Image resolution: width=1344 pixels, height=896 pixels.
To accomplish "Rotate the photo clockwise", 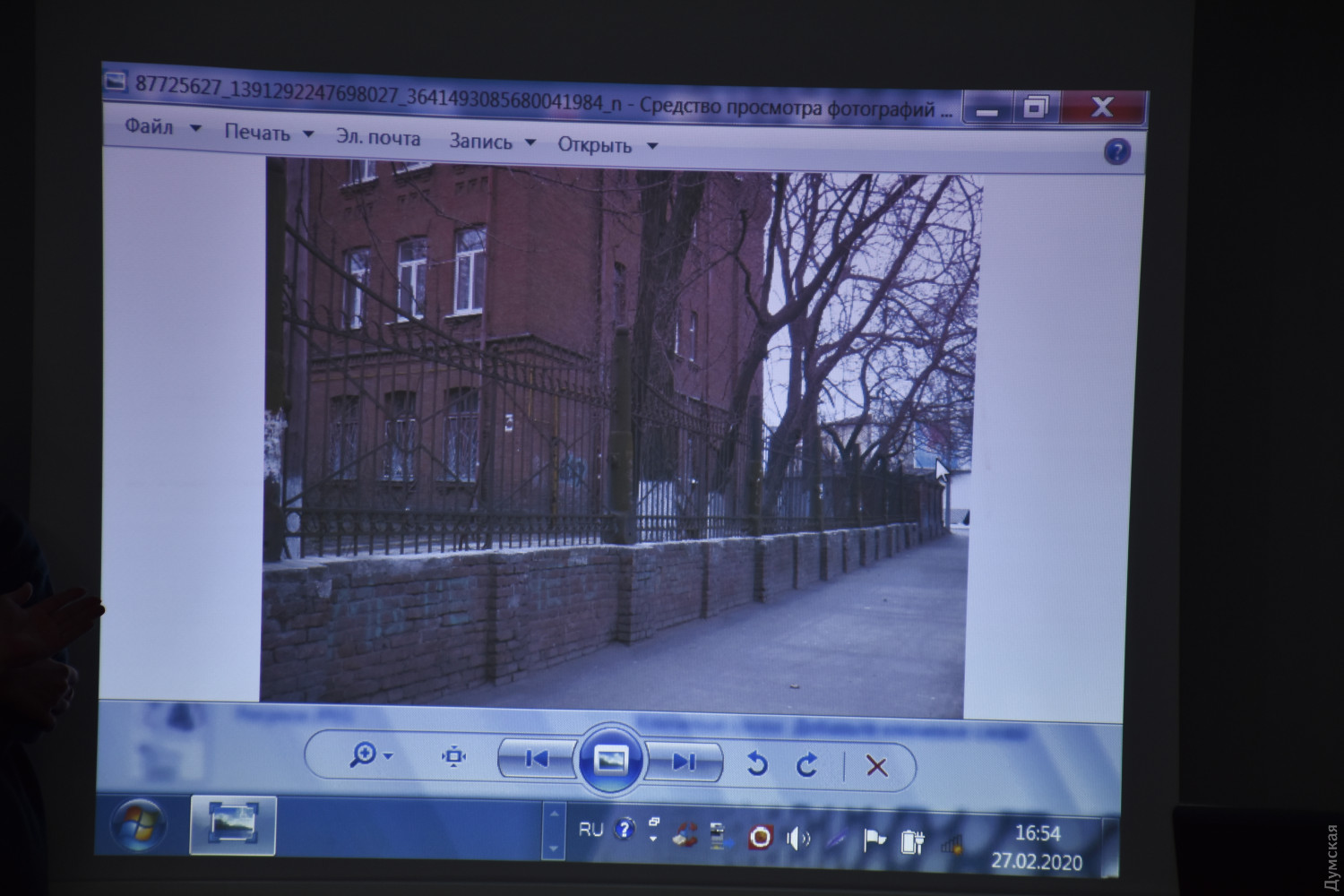I will click(x=807, y=765).
